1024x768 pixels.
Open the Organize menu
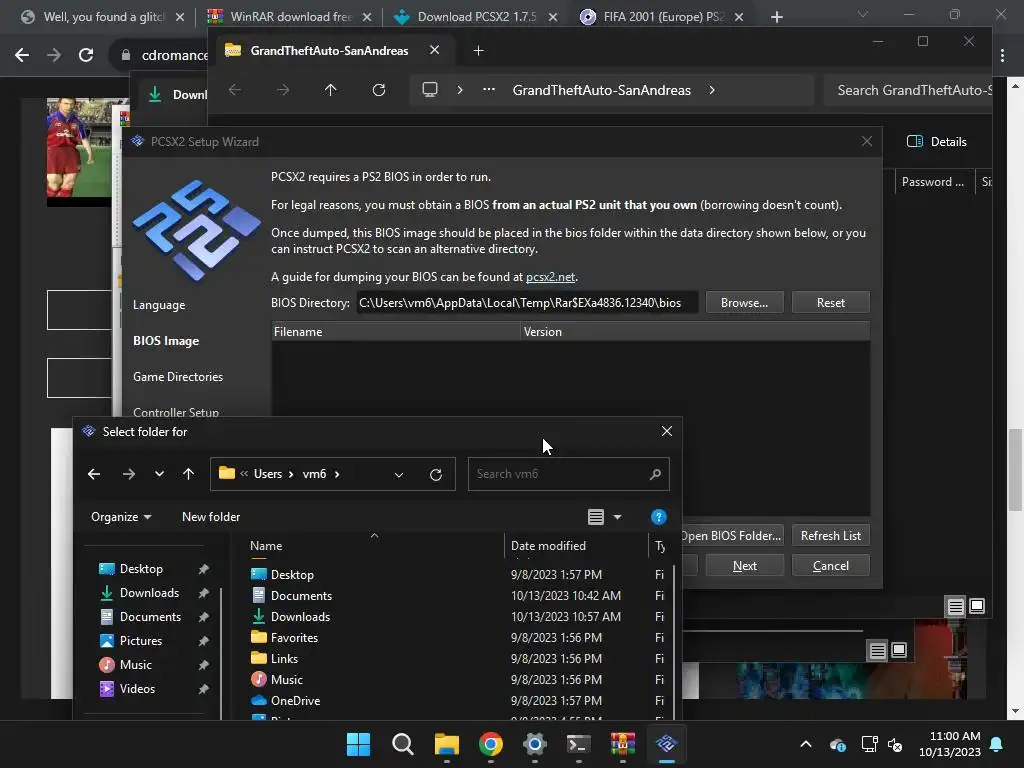(121, 517)
